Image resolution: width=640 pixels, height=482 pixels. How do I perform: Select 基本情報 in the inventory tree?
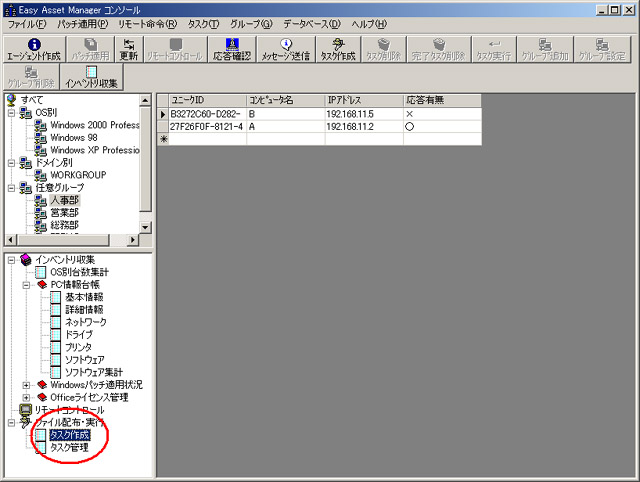point(84,297)
